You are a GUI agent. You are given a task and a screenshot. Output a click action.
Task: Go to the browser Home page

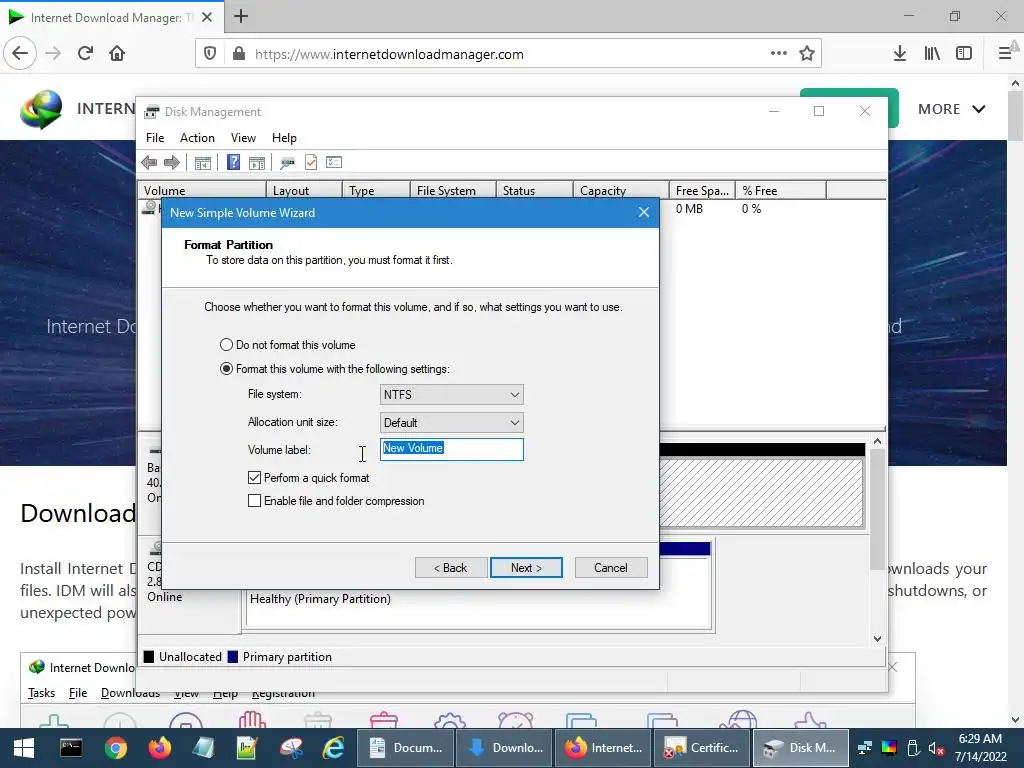point(117,54)
